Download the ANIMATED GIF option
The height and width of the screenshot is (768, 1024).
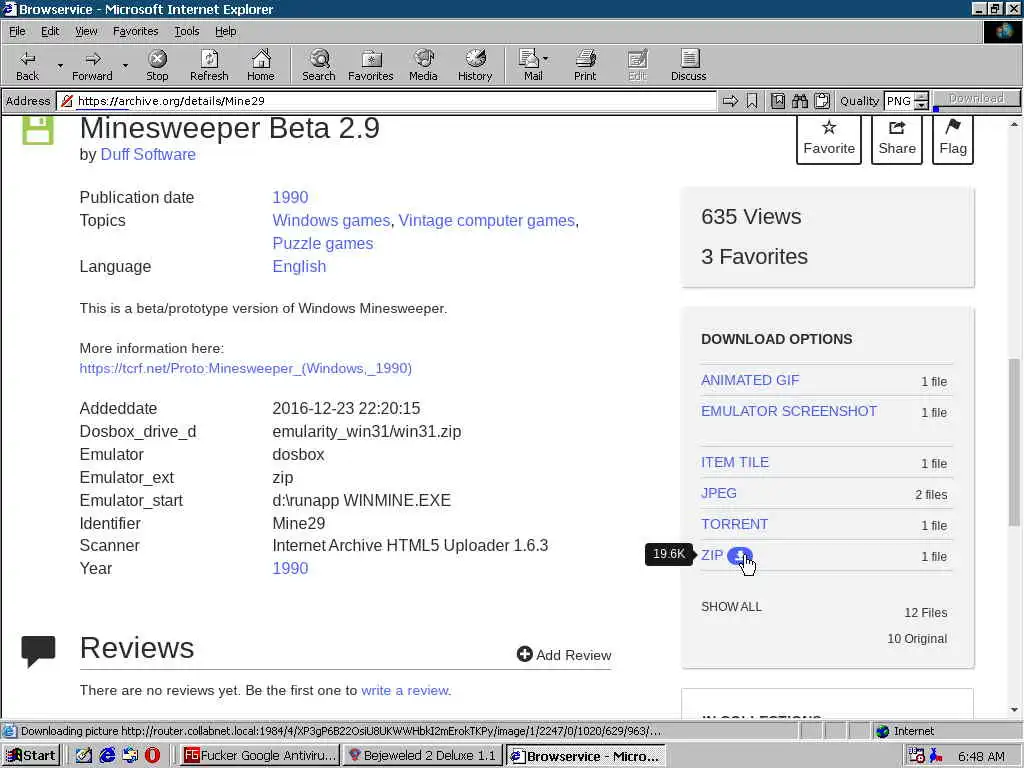750,380
